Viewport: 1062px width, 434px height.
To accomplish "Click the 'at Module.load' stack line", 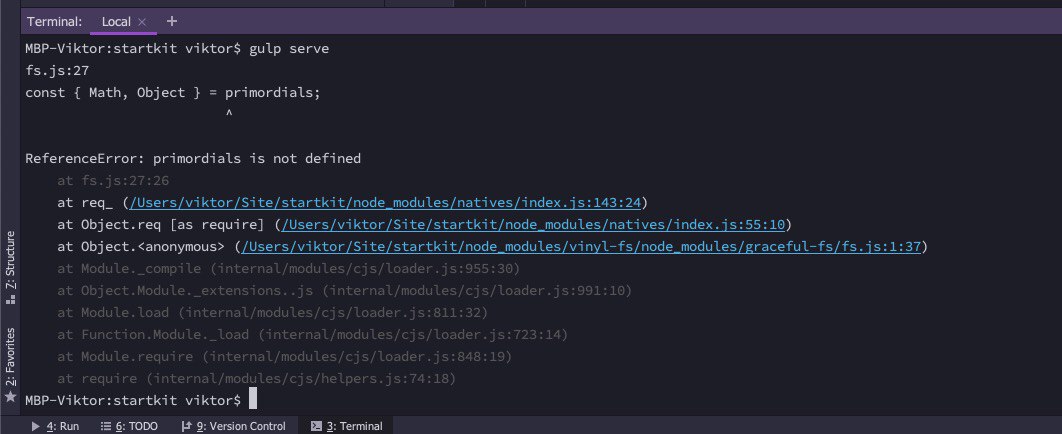I will coord(273,313).
